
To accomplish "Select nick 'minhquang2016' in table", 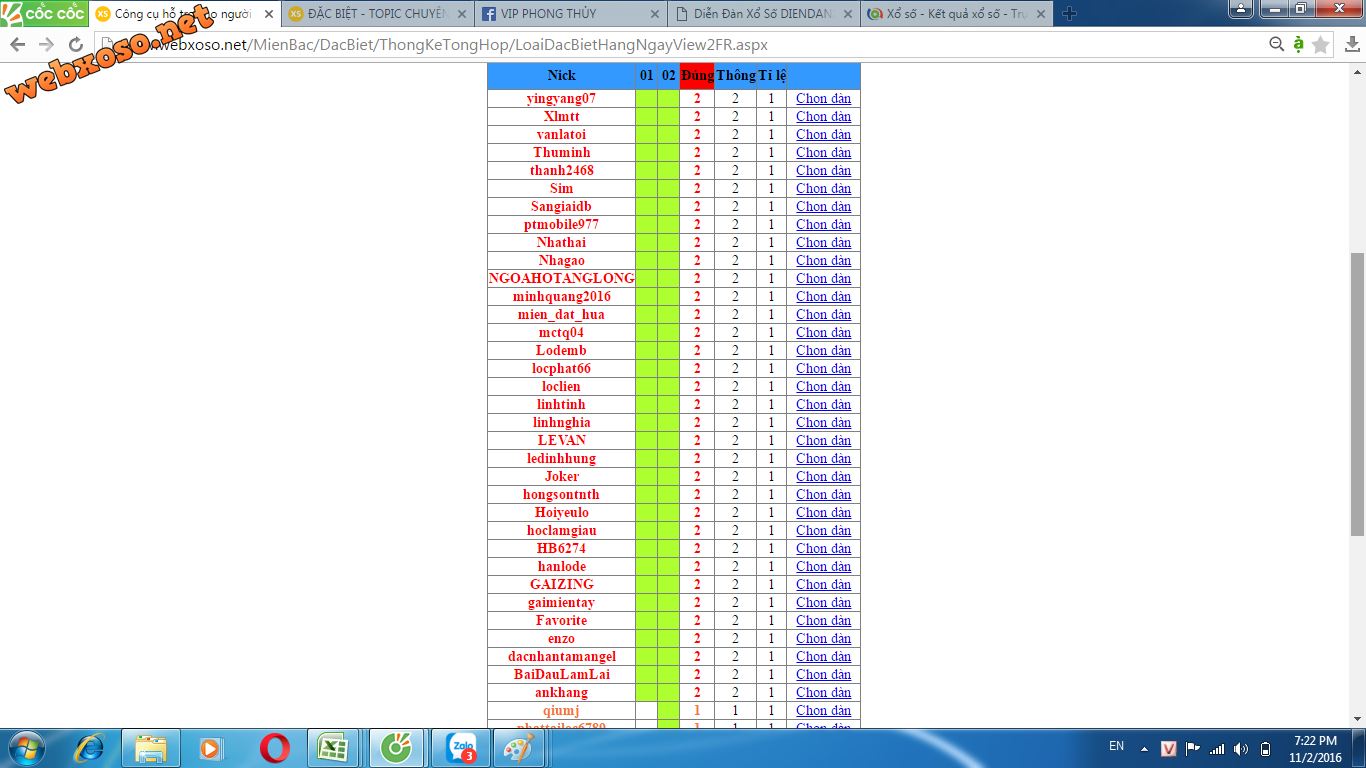I will [x=561, y=296].
